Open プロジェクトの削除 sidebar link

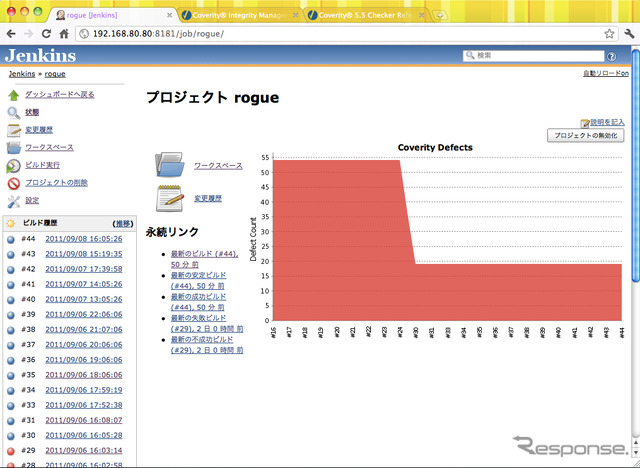[56, 182]
